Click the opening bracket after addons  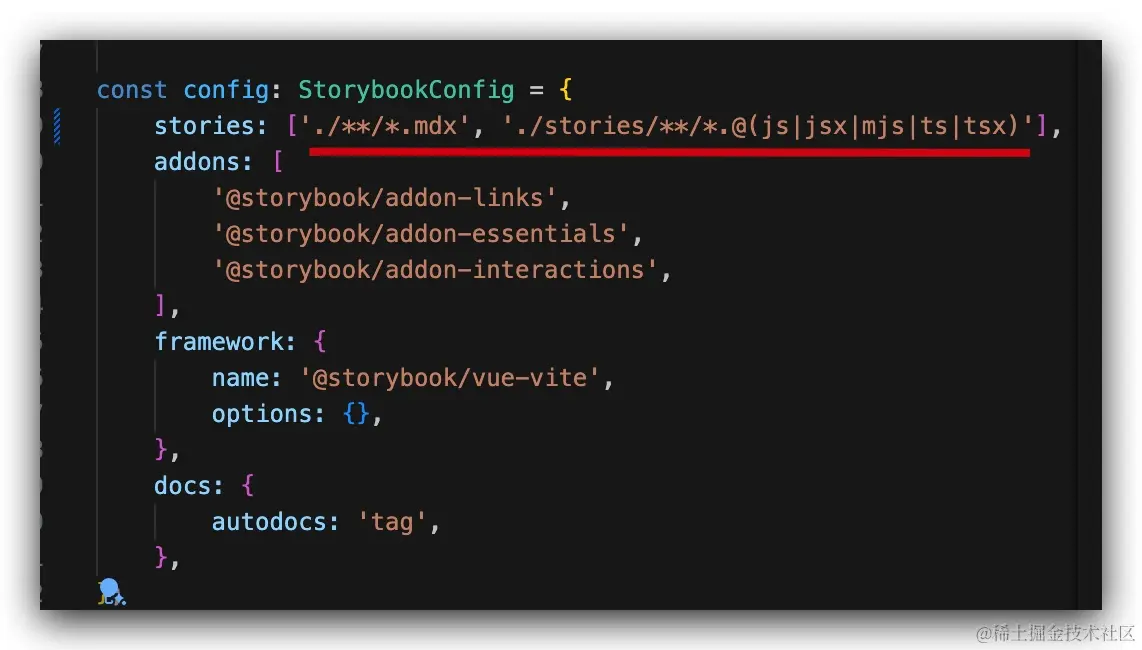(277, 162)
